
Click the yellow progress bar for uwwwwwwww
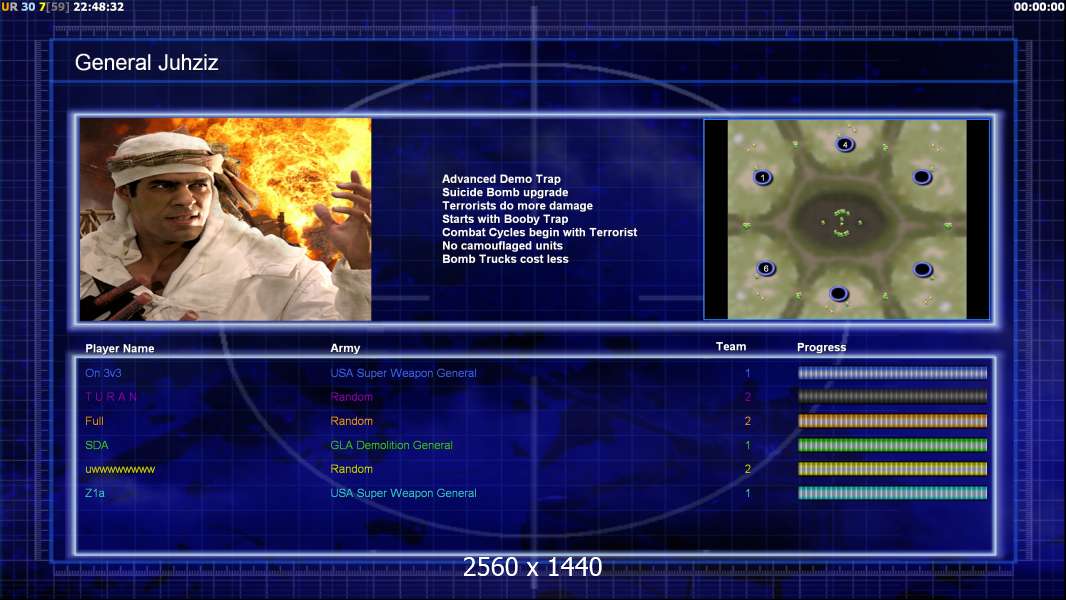(892, 469)
